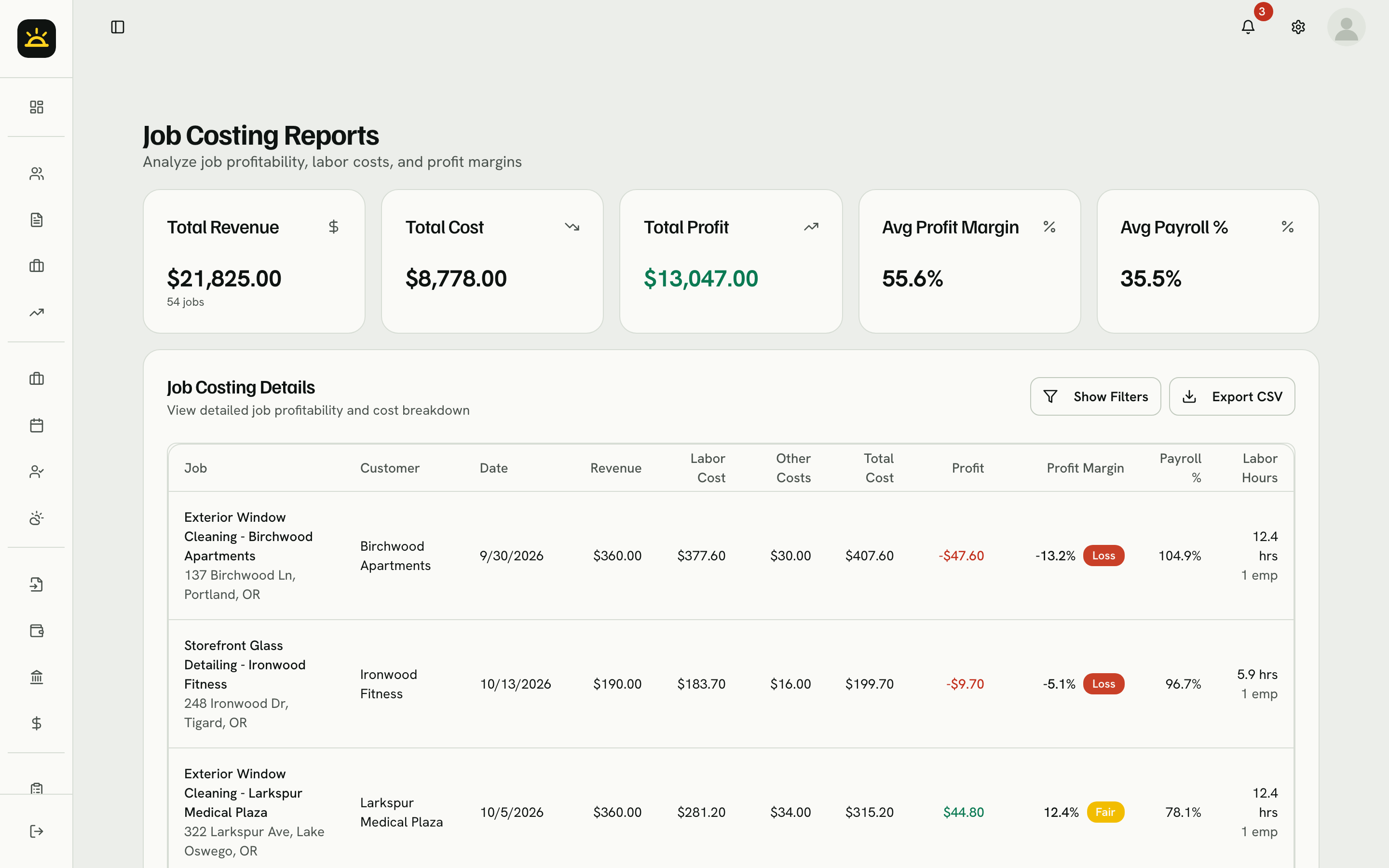Viewport: 1389px width, 868px height.
Task: Open the settings gear icon
Action: 1298,27
